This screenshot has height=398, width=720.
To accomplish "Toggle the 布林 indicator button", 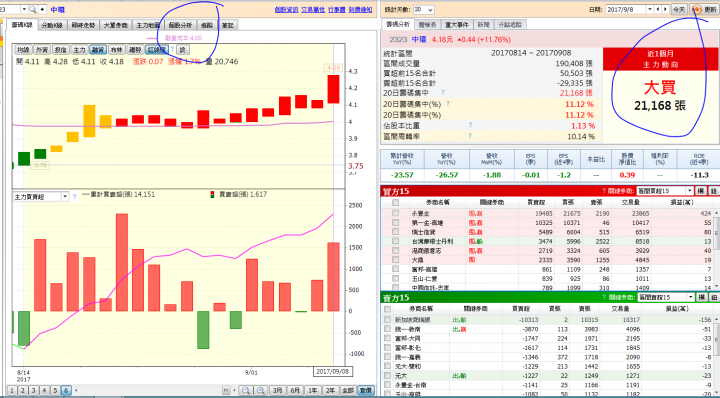I will 116,50.
